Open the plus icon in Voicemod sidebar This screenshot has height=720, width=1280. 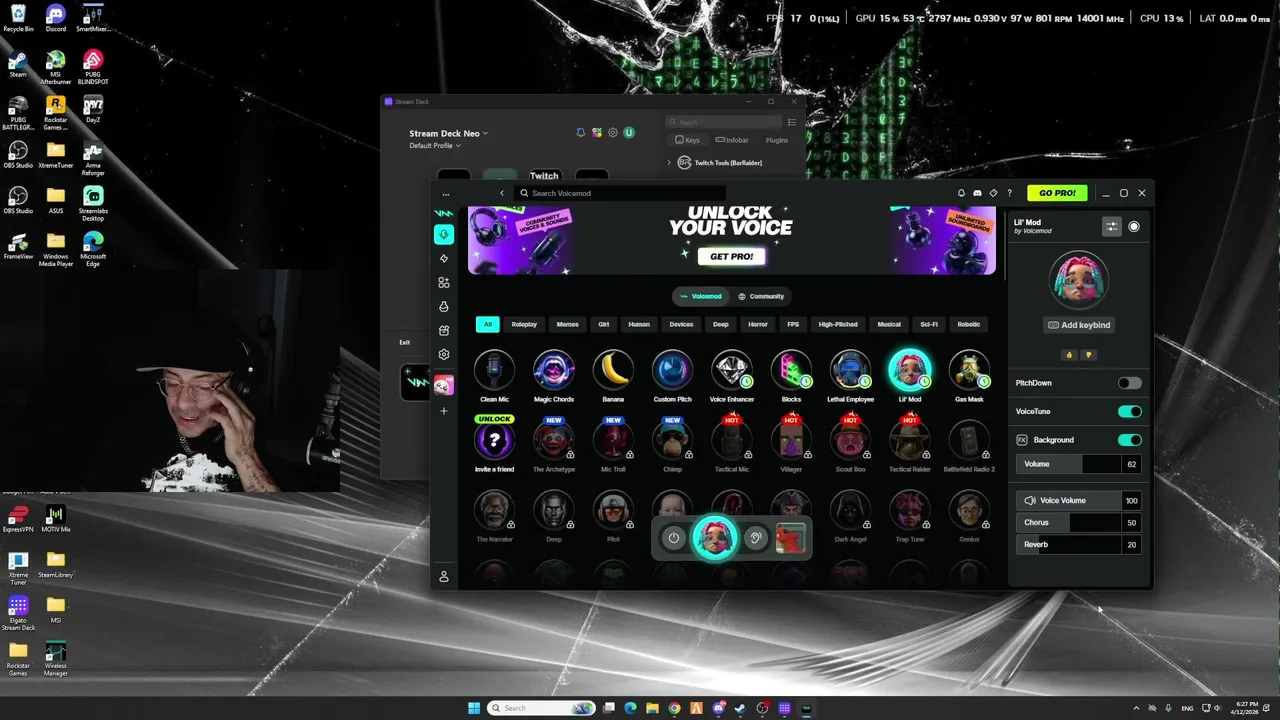pyautogui.click(x=444, y=411)
